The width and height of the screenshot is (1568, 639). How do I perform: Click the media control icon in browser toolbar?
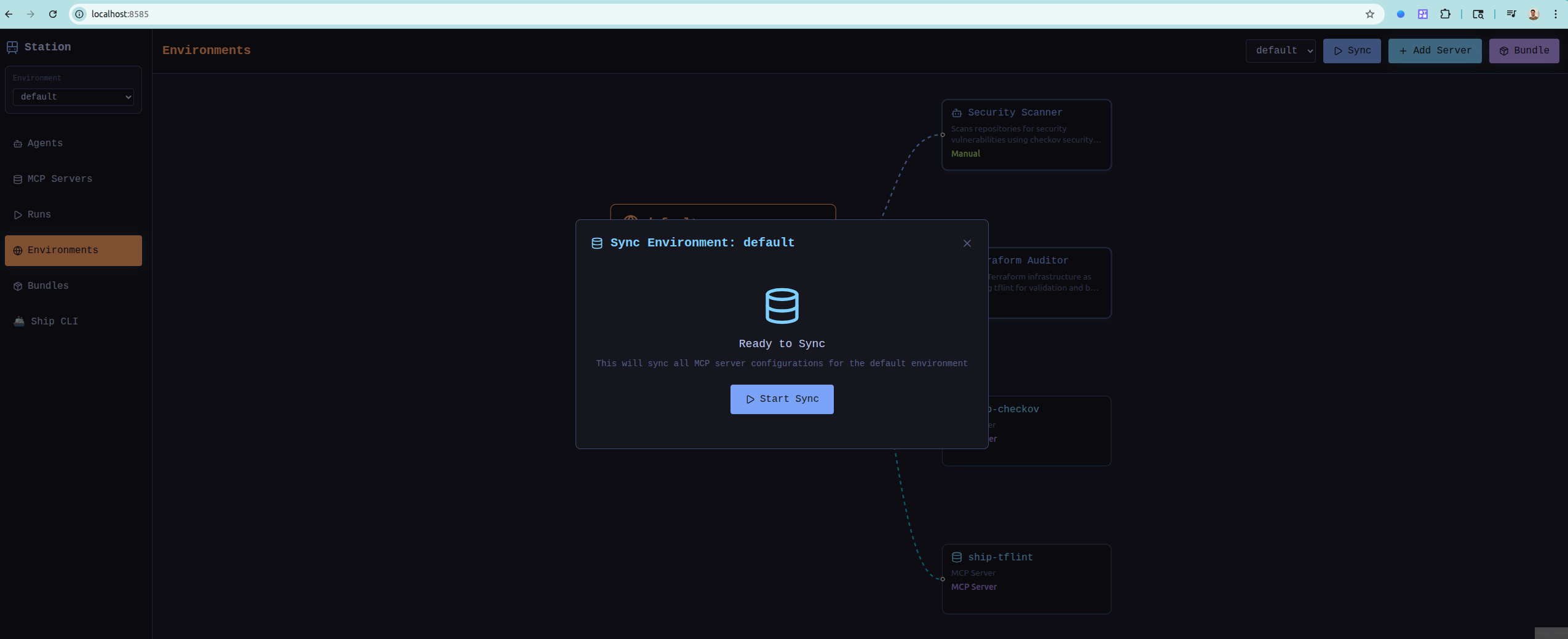coord(1511,14)
